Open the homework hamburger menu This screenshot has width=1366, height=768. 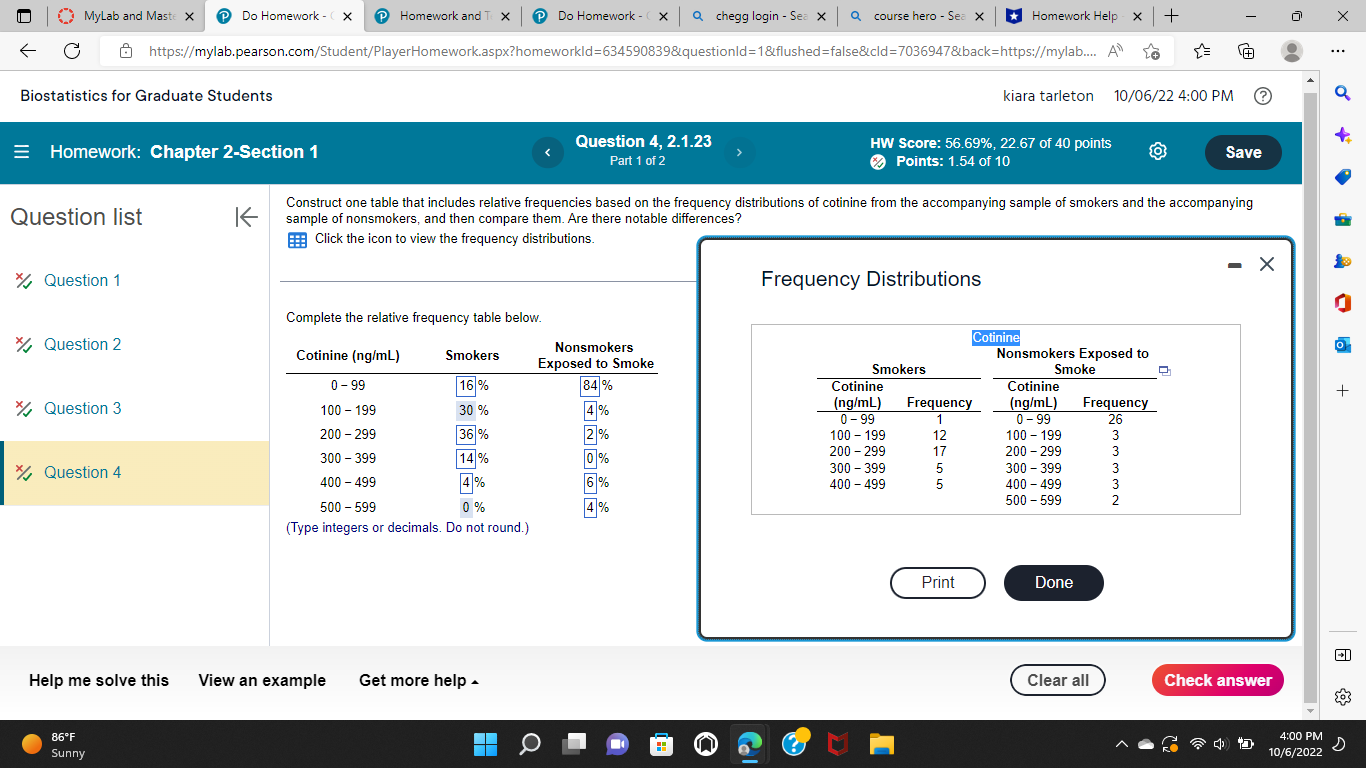pos(20,152)
